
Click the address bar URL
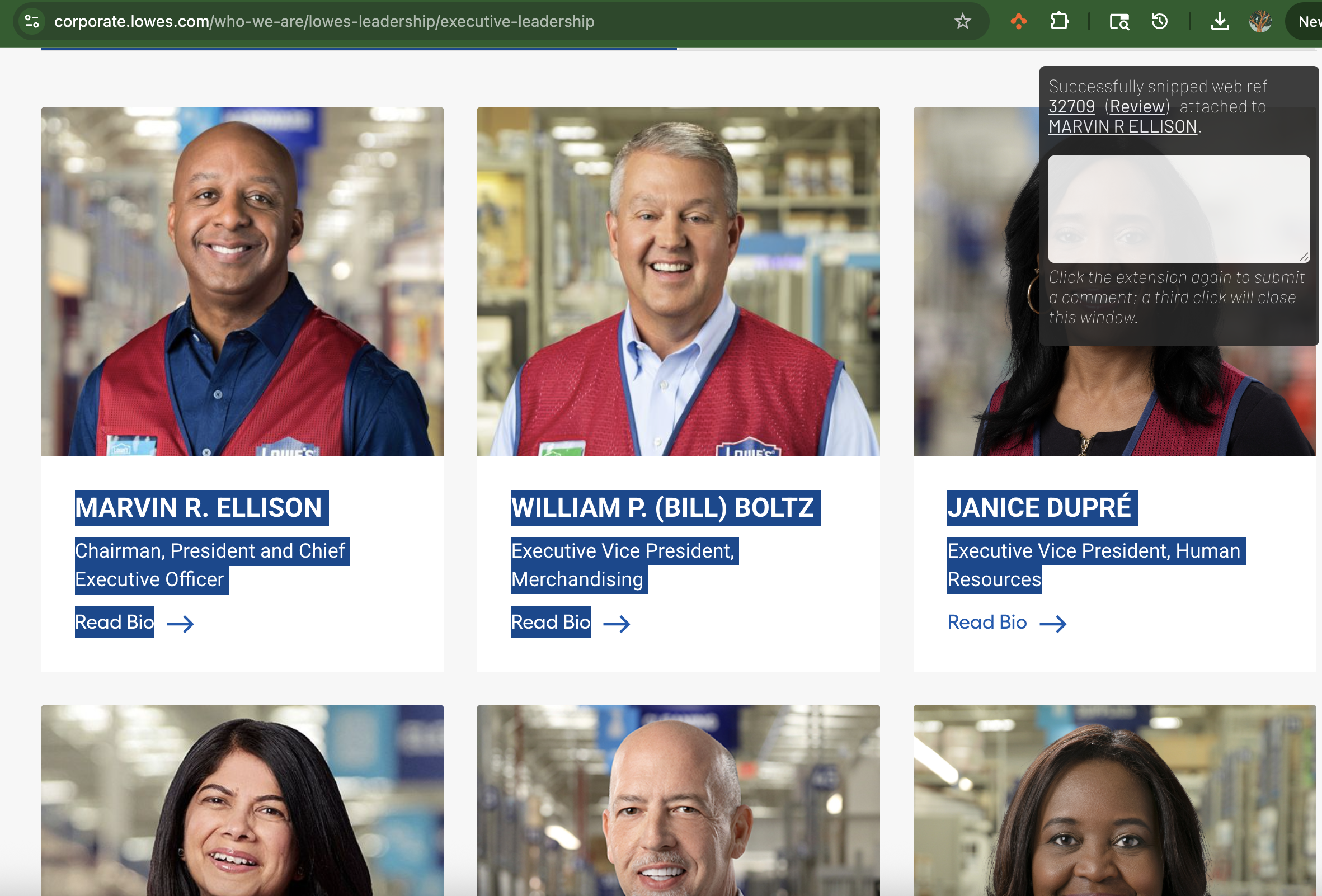click(324, 22)
